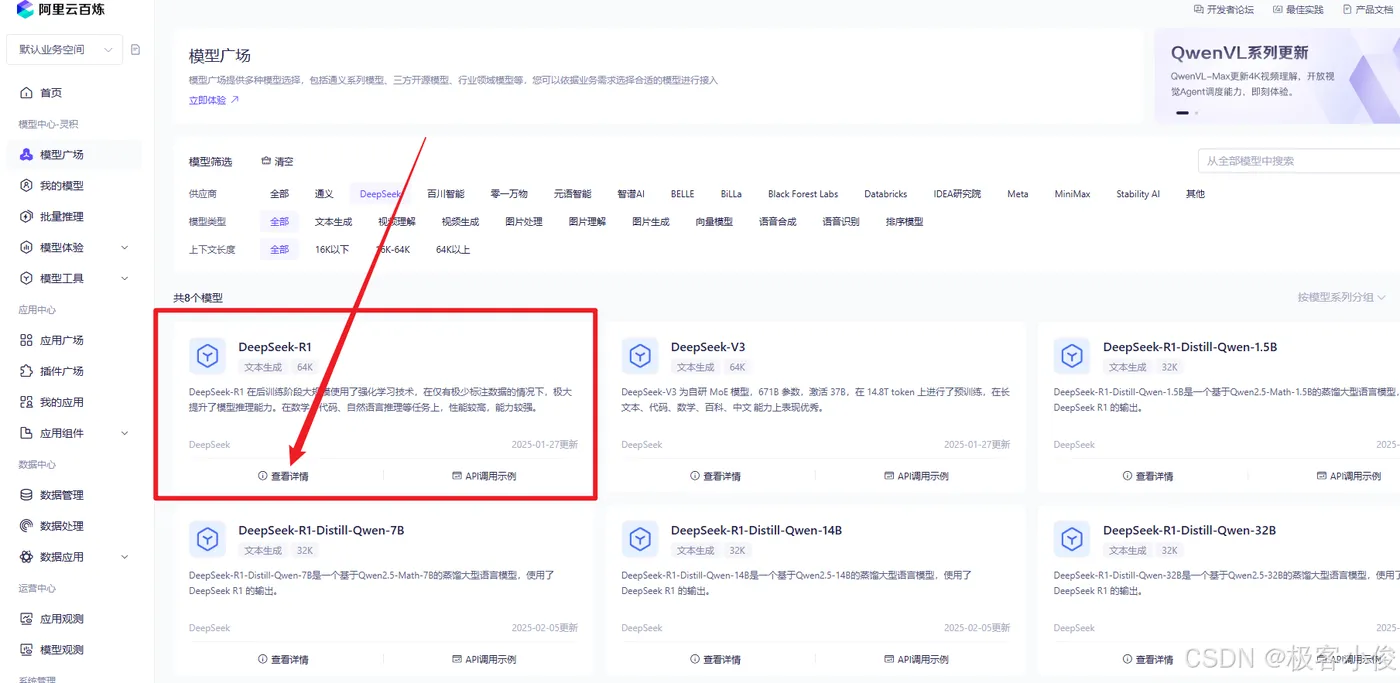Filter supplier by Stability AI
This screenshot has height=683, width=1400.
(x=1138, y=194)
